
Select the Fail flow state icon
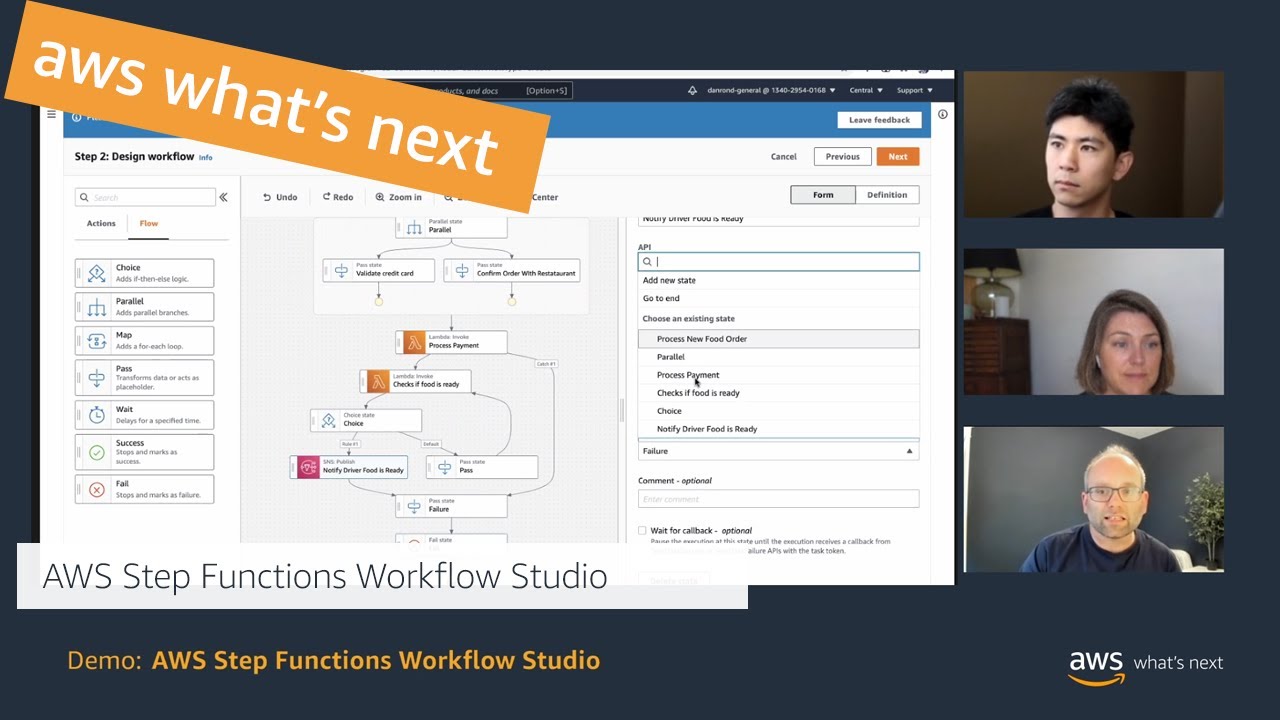click(97, 490)
